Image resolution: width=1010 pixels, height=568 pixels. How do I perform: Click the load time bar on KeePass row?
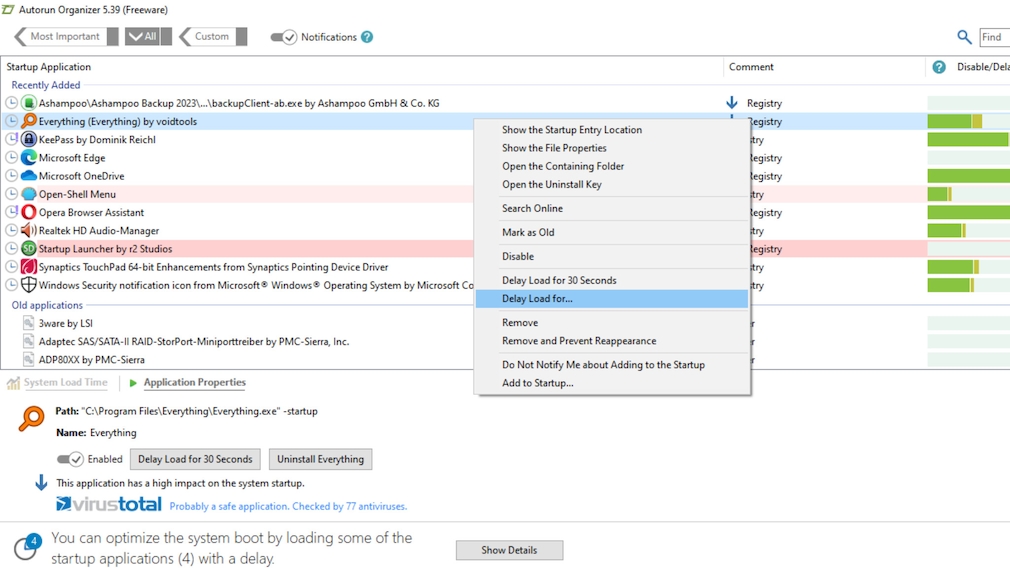pos(967,139)
